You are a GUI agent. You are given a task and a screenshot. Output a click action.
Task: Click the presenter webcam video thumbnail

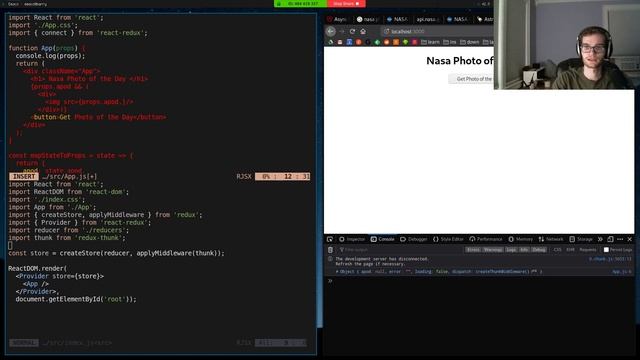(567, 44)
